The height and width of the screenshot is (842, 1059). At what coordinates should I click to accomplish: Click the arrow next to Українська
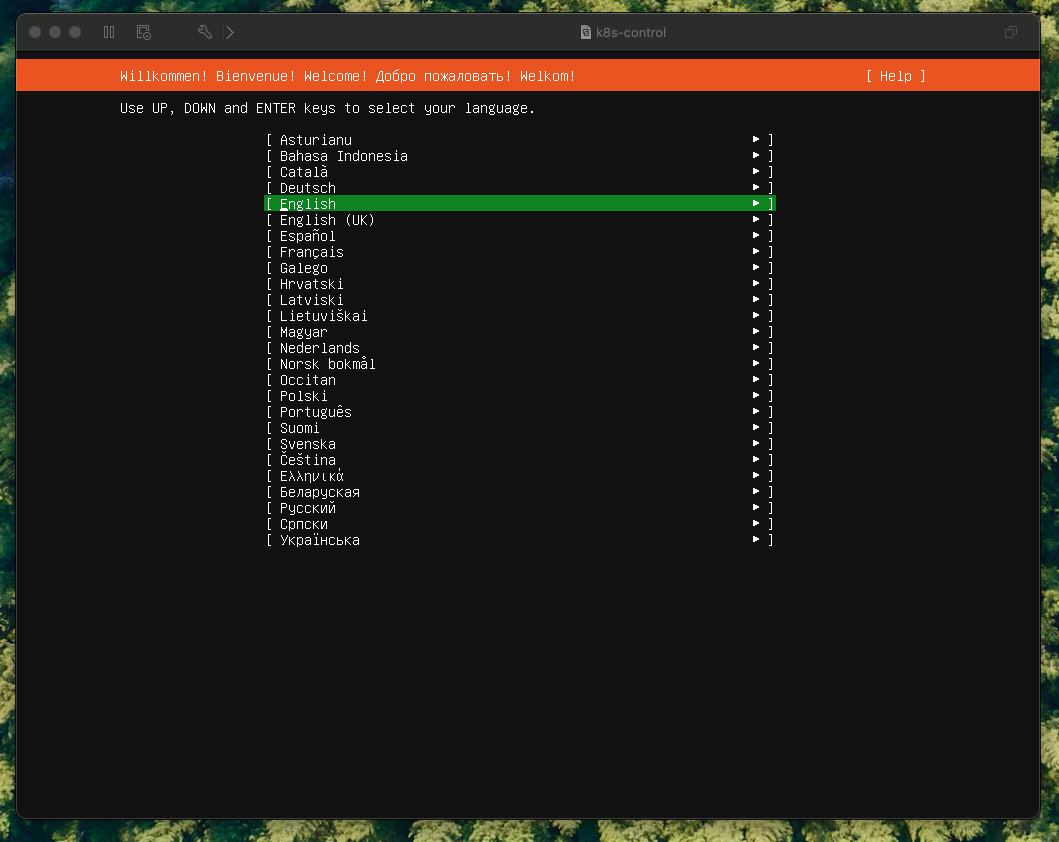(x=757, y=540)
